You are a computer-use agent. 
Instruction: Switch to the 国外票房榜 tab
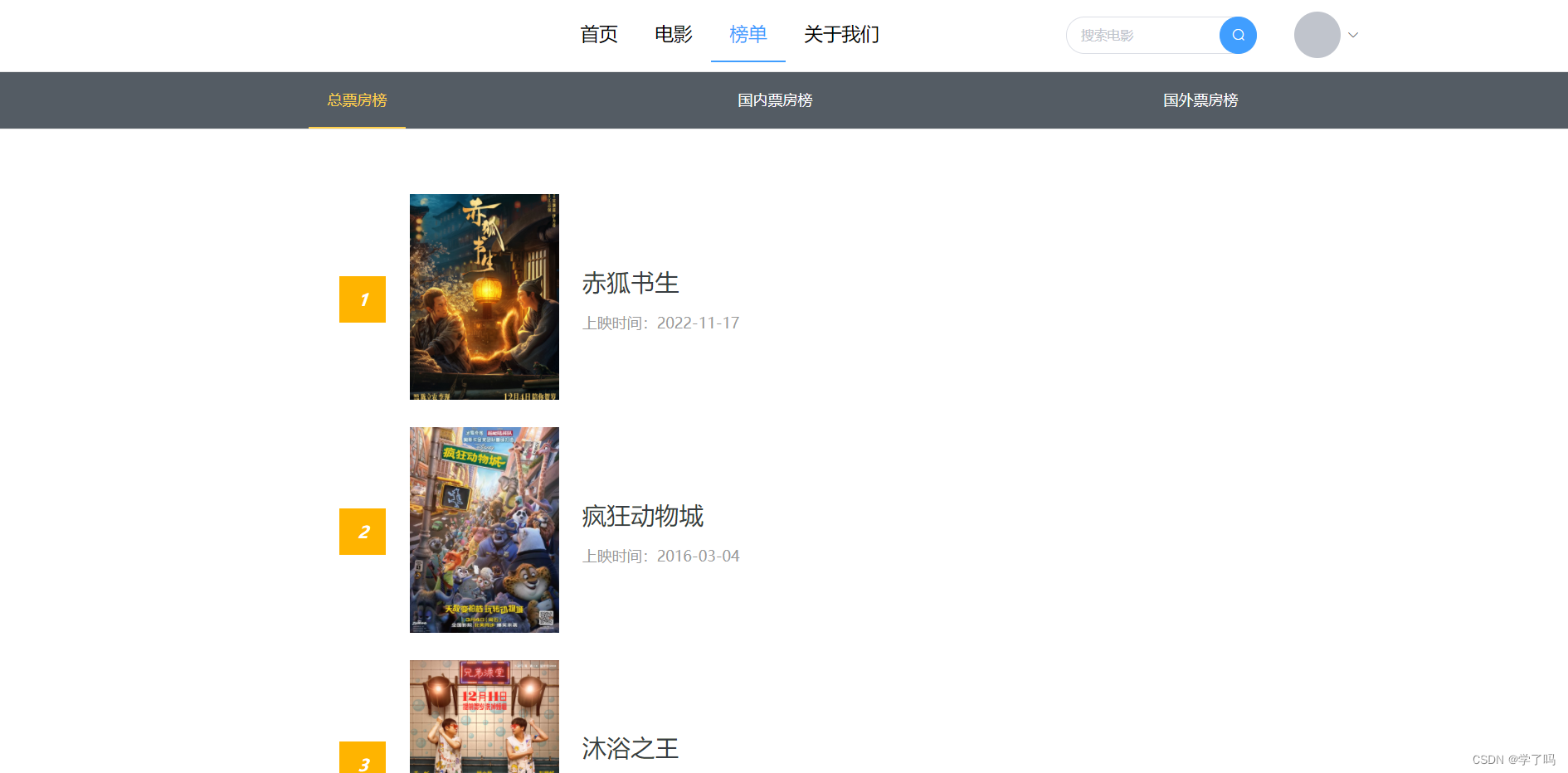(1200, 100)
